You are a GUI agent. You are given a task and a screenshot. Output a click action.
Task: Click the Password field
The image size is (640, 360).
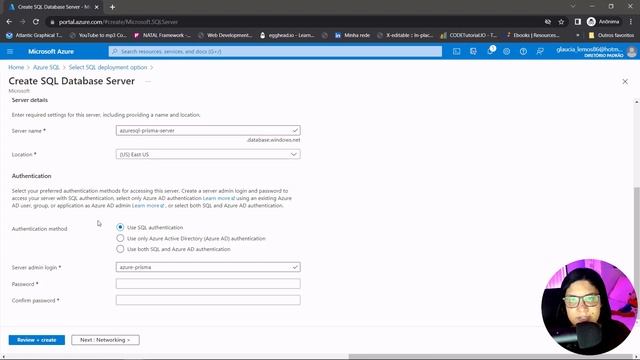[x=208, y=284]
